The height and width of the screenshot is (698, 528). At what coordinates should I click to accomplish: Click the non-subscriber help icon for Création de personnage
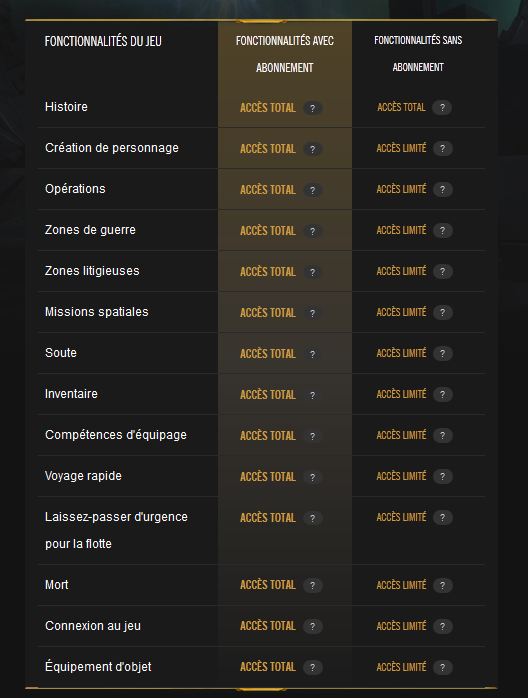tap(443, 148)
